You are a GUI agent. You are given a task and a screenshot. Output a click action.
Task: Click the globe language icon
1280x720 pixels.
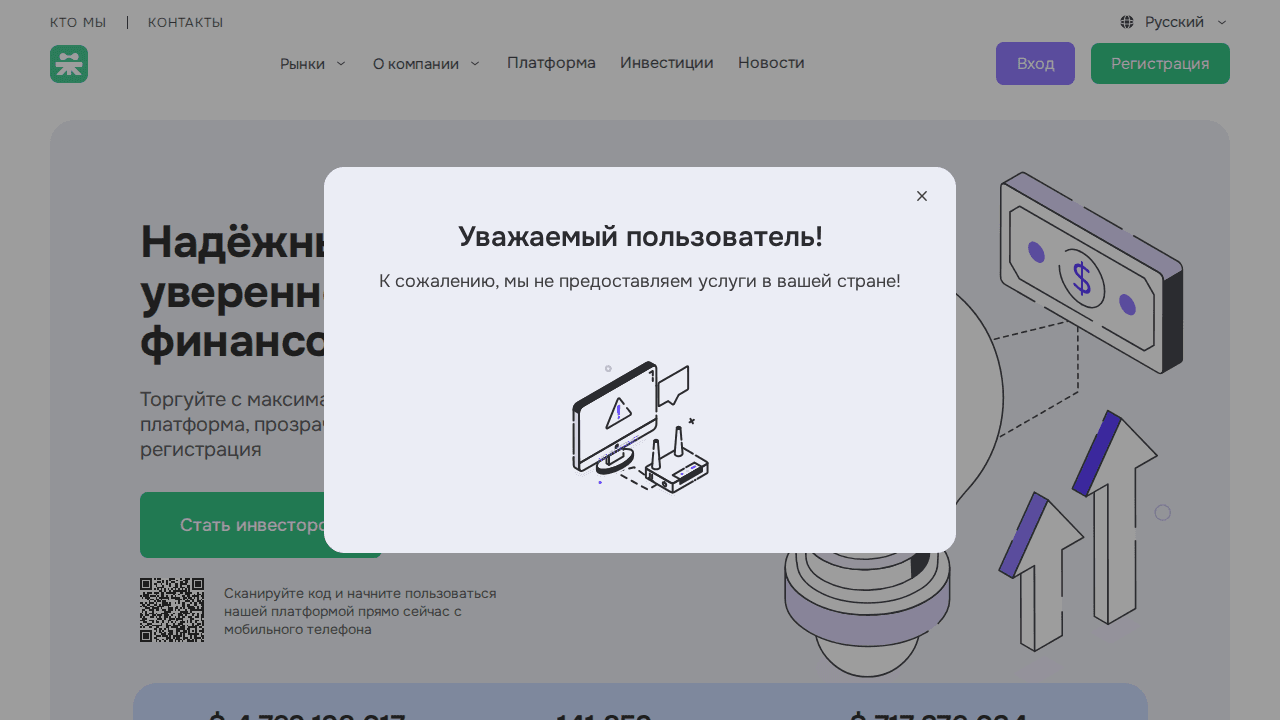[x=1127, y=22]
